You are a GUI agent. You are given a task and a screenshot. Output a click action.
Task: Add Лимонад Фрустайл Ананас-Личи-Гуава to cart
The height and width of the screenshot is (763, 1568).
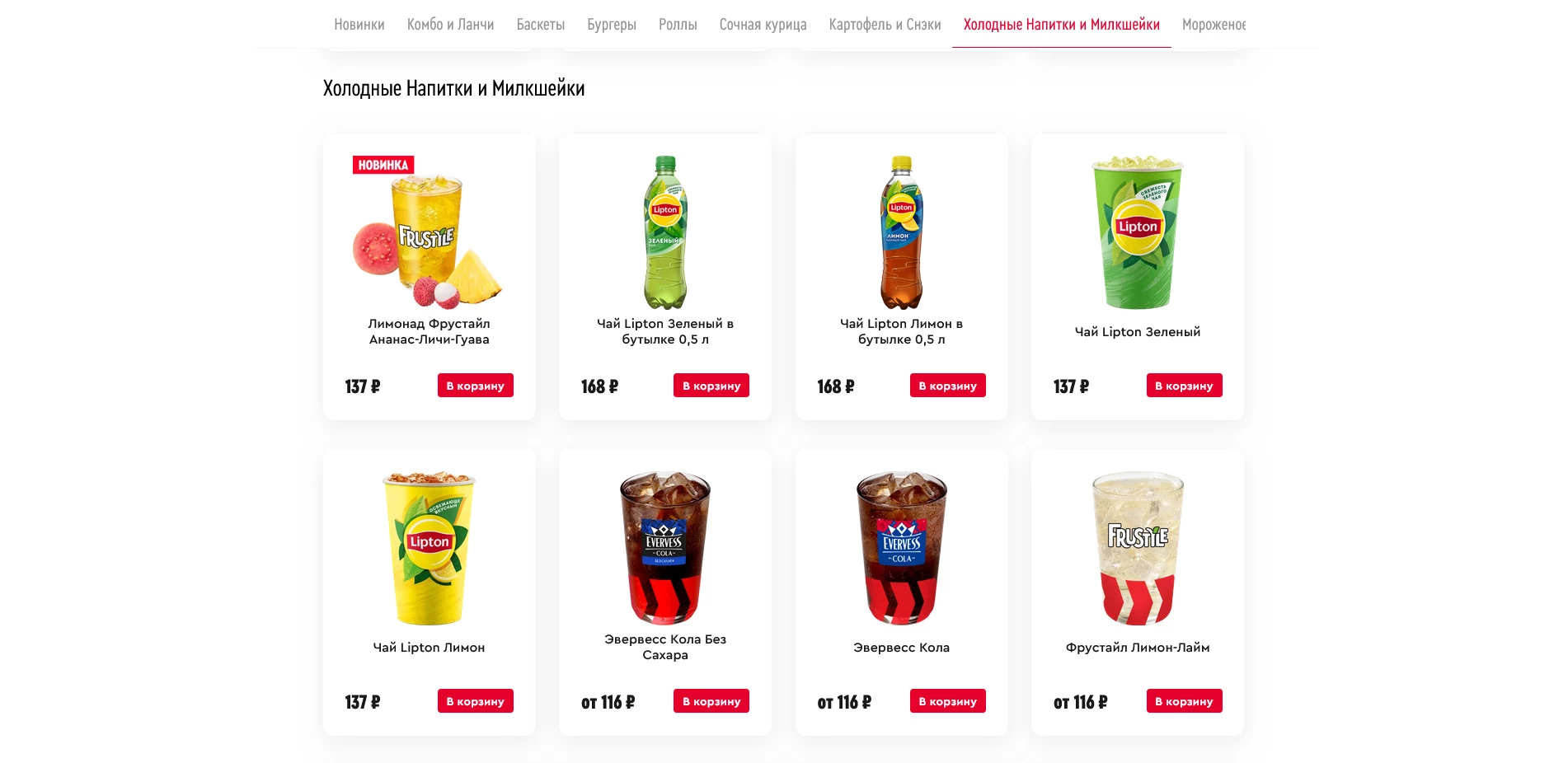476,386
